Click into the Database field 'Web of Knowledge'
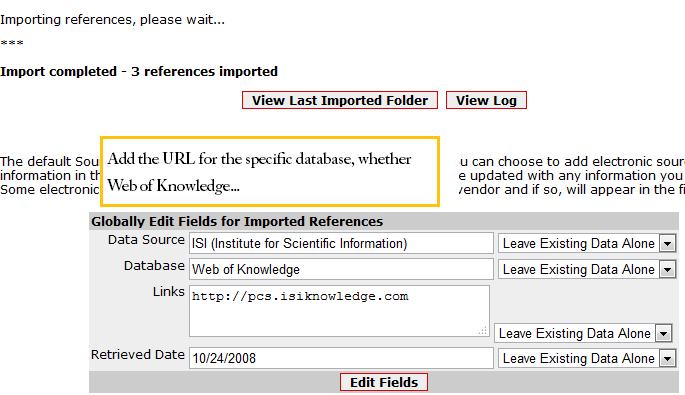This screenshot has height=395, width=685. pyautogui.click(x=341, y=270)
